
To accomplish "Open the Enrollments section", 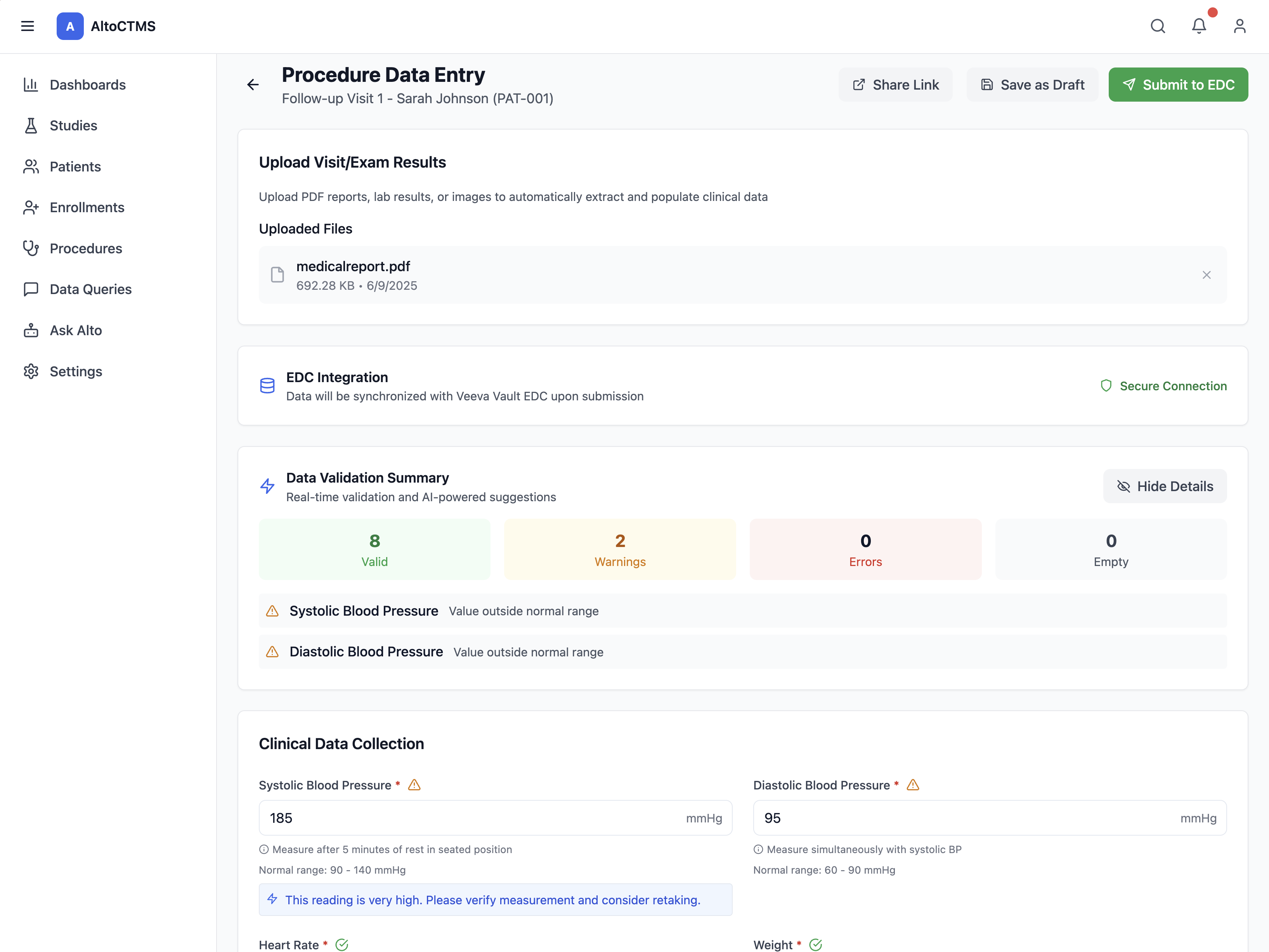I will (x=87, y=207).
